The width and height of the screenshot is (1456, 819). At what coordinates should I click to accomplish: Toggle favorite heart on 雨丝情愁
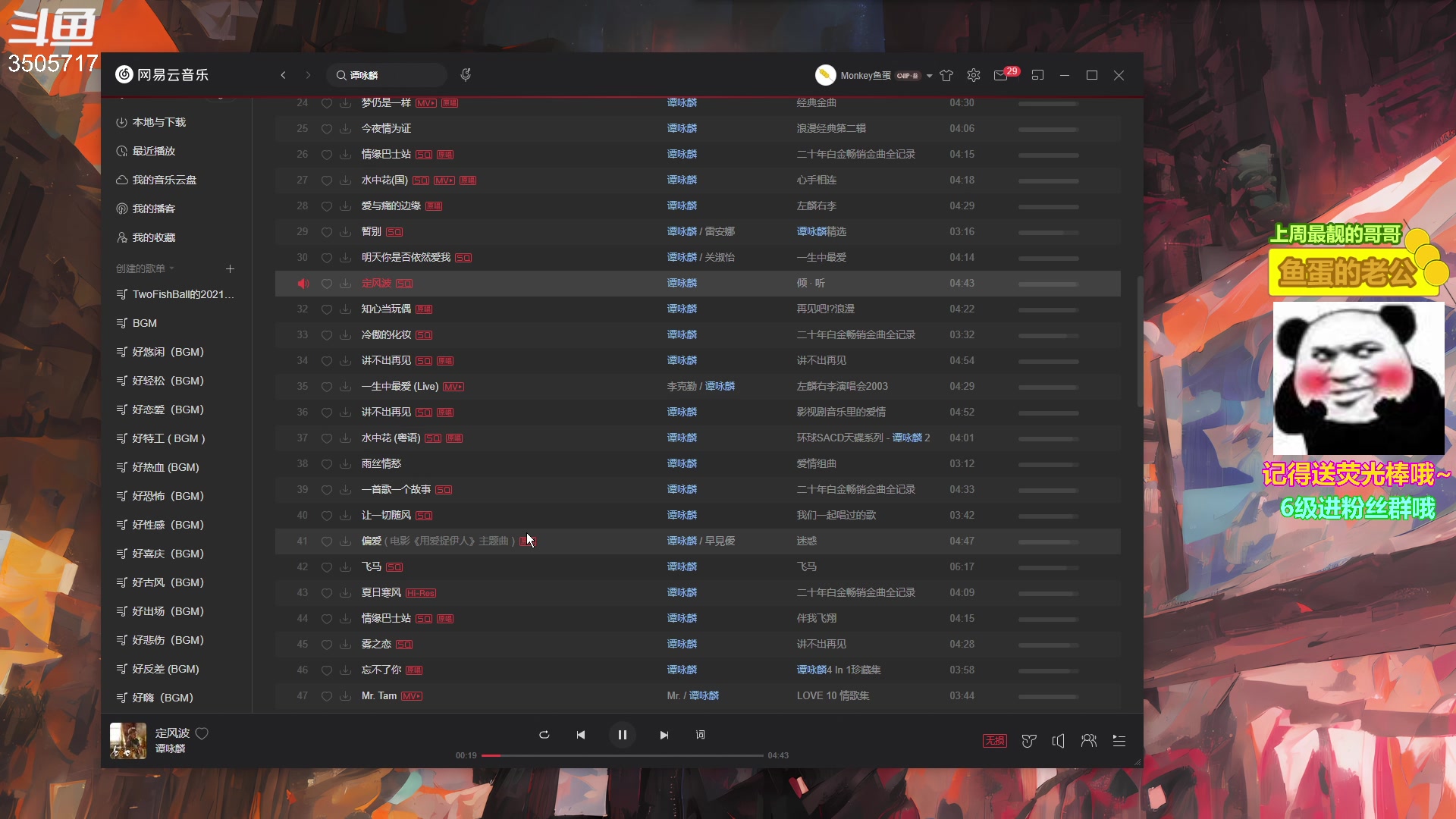tap(327, 464)
